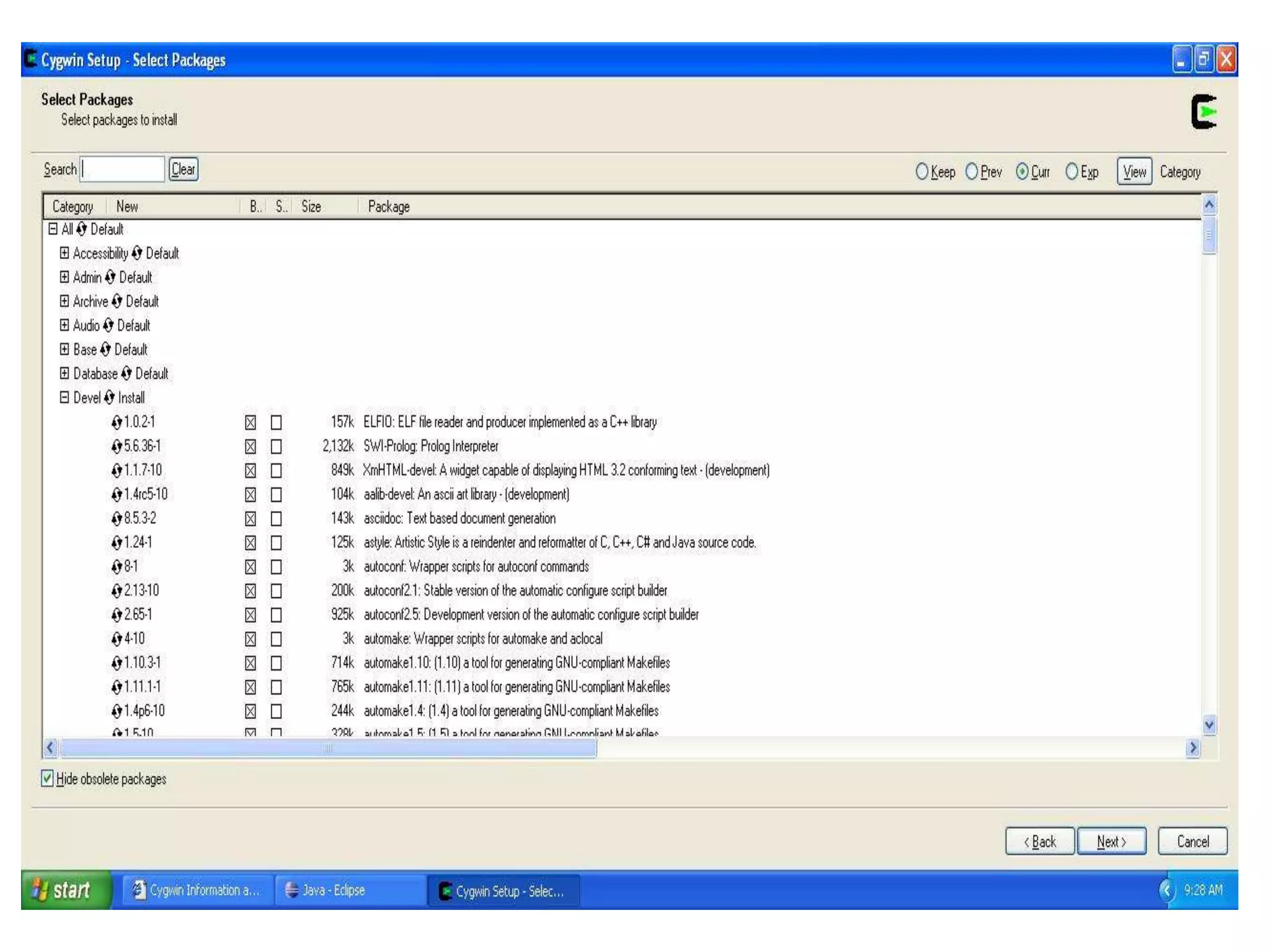Expand the Archive category
This screenshot has height=952, width=1270.
point(64,301)
